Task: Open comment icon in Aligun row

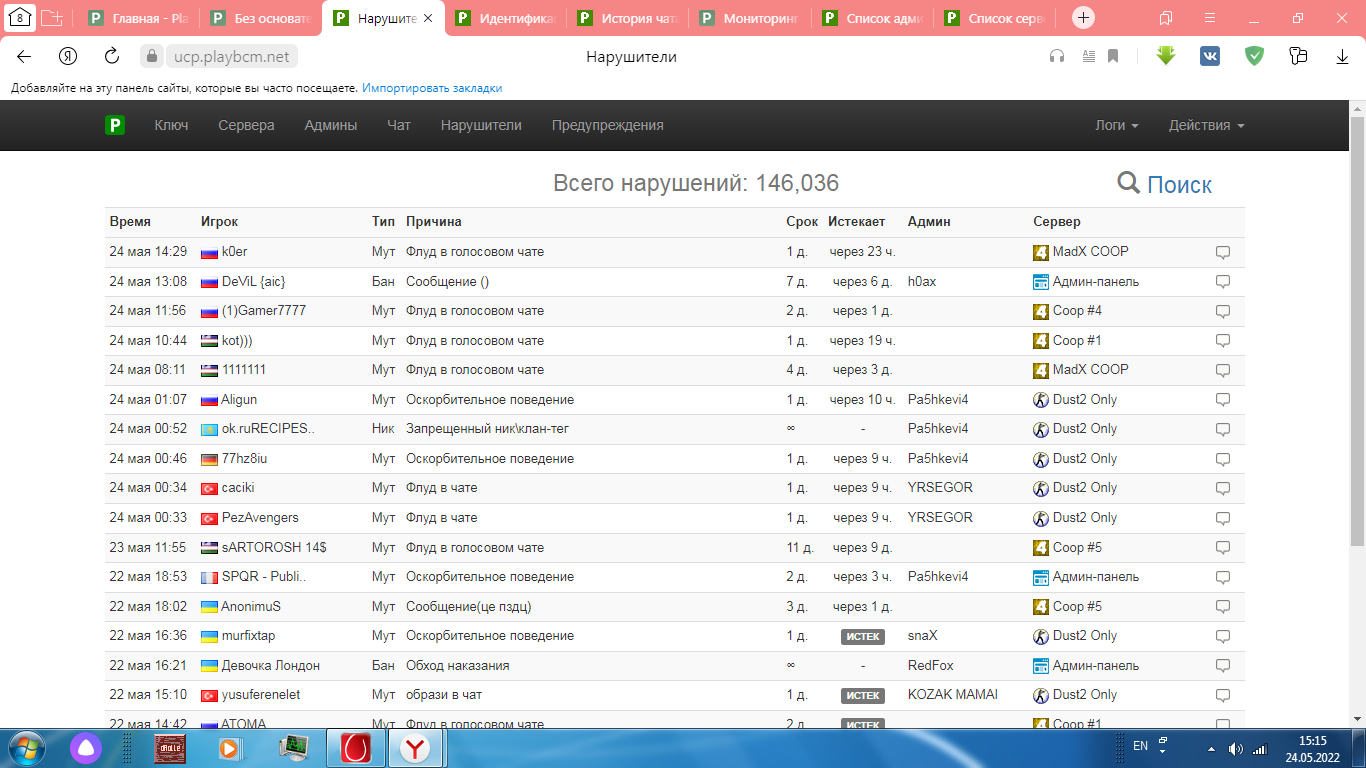Action: pos(1222,400)
